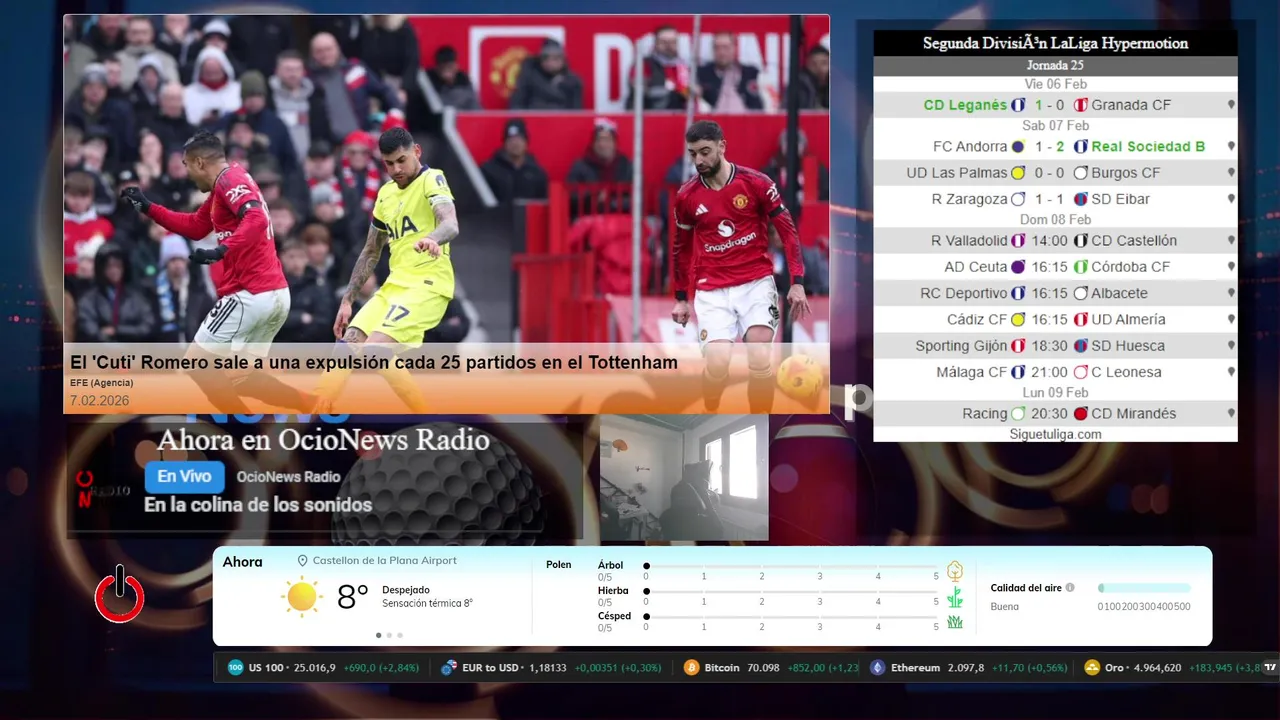Click the CD Mirandés red badge

tap(1080, 414)
